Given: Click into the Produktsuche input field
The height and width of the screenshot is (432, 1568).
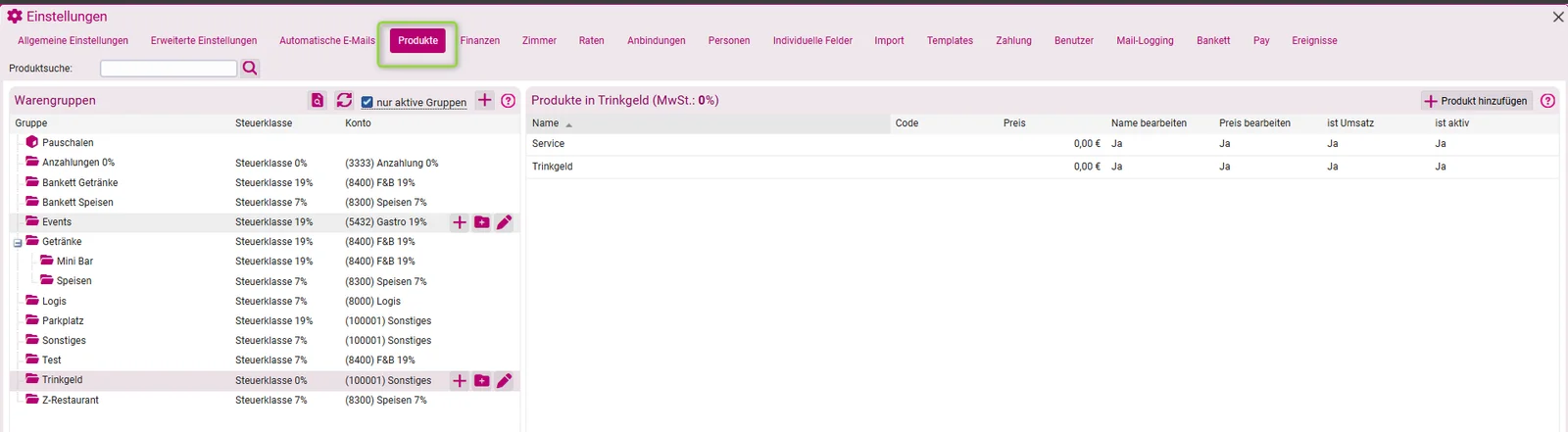Looking at the screenshot, I should (169, 68).
